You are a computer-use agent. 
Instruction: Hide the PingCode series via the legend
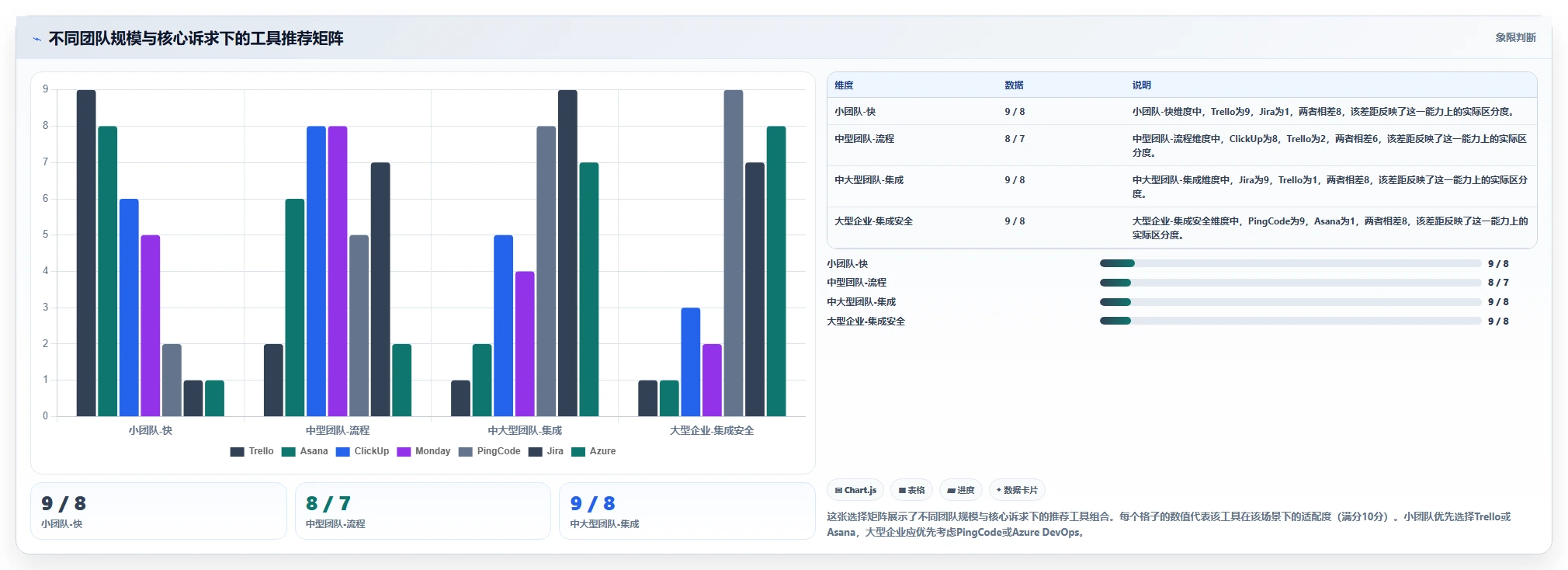490,451
